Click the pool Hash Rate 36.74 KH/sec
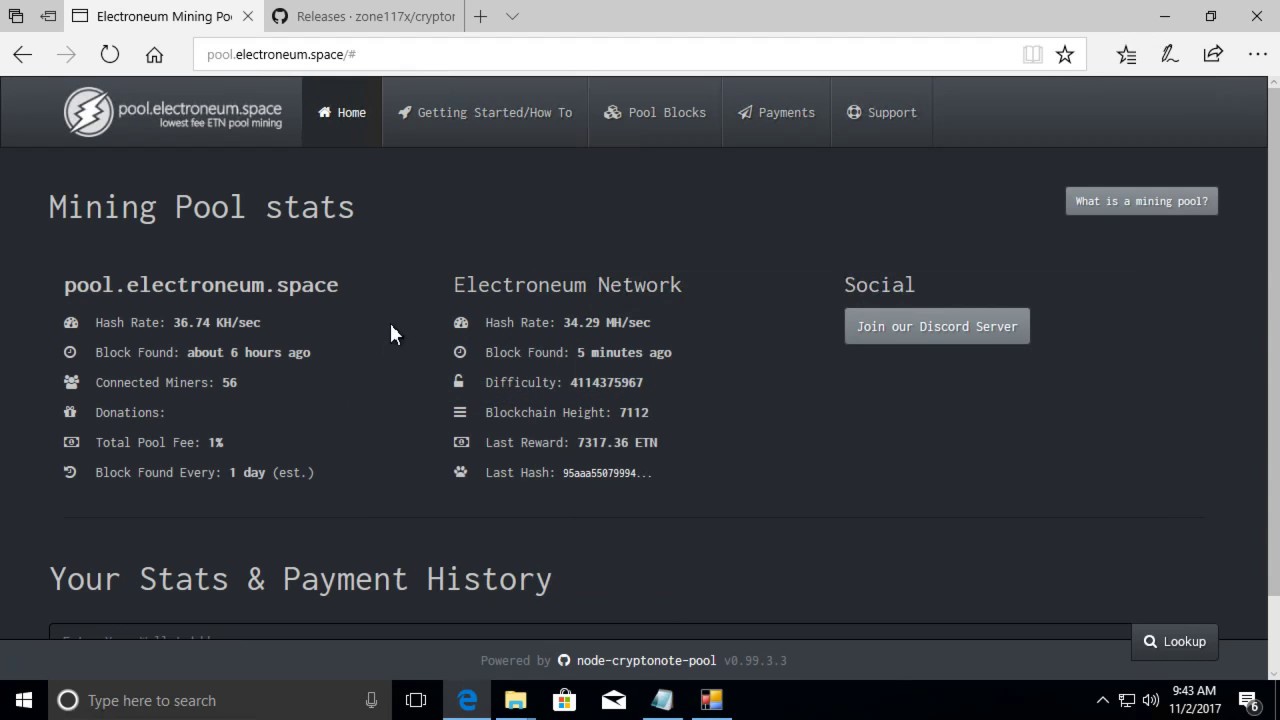Image resolution: width=1280 pixels, height=720 pixels. [178, 322]
